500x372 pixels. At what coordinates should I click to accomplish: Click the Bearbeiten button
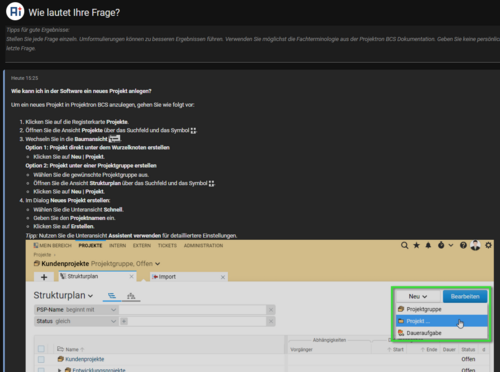pyautogui.click(x=465, y=296)
